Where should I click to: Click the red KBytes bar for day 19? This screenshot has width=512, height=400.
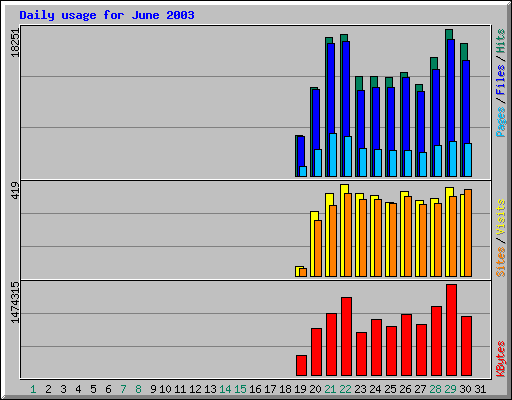click(x=301, y=366)
